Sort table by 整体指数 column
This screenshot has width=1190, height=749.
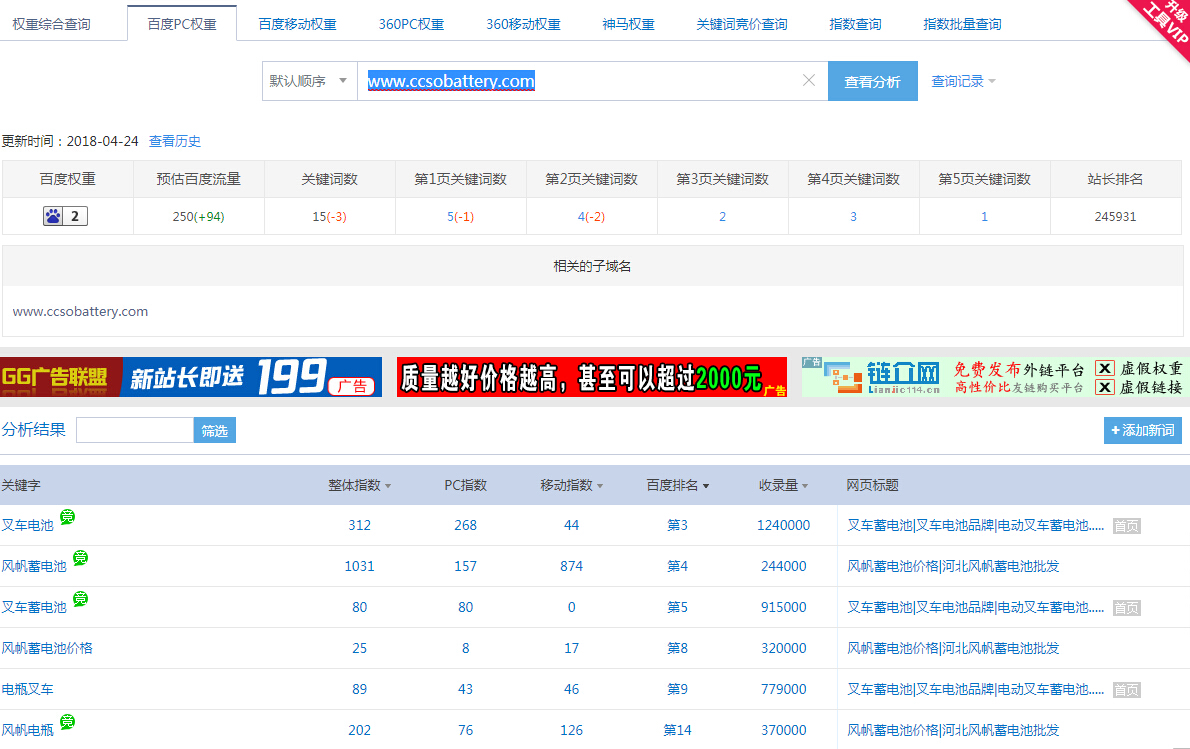pos(359,485)
